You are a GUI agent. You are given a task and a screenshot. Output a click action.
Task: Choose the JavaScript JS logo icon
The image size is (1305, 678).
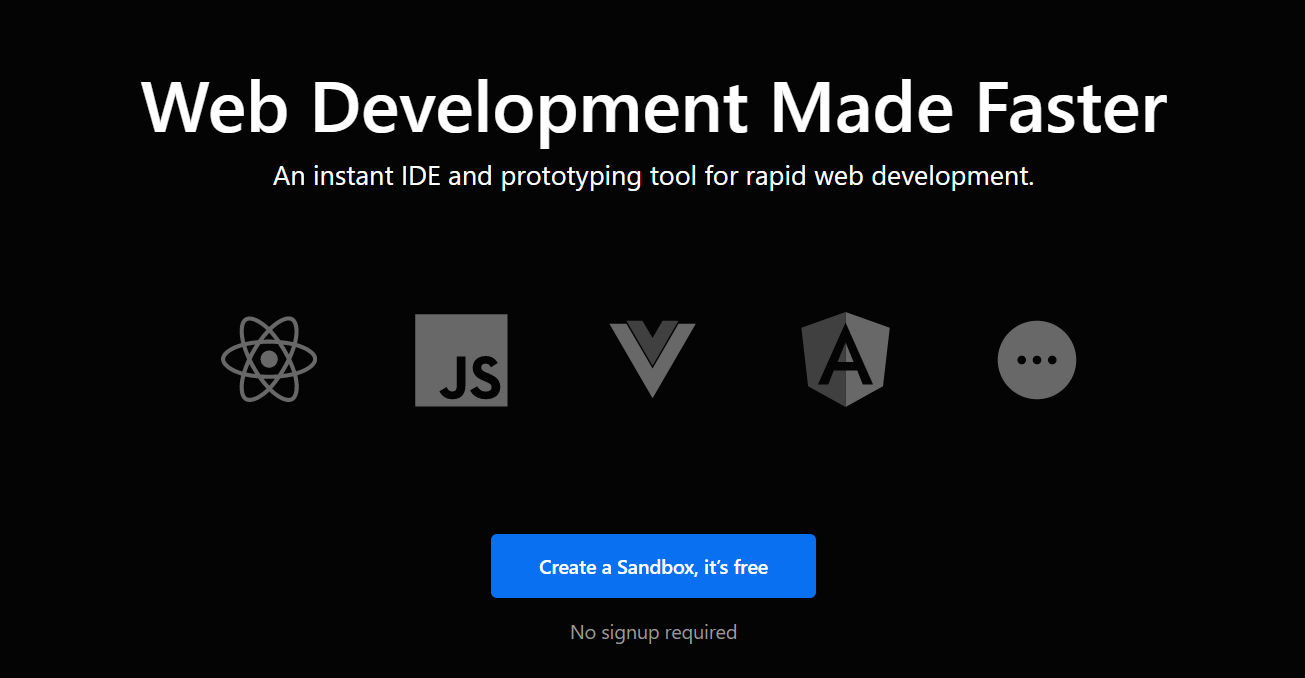click(x=461, y=360)
